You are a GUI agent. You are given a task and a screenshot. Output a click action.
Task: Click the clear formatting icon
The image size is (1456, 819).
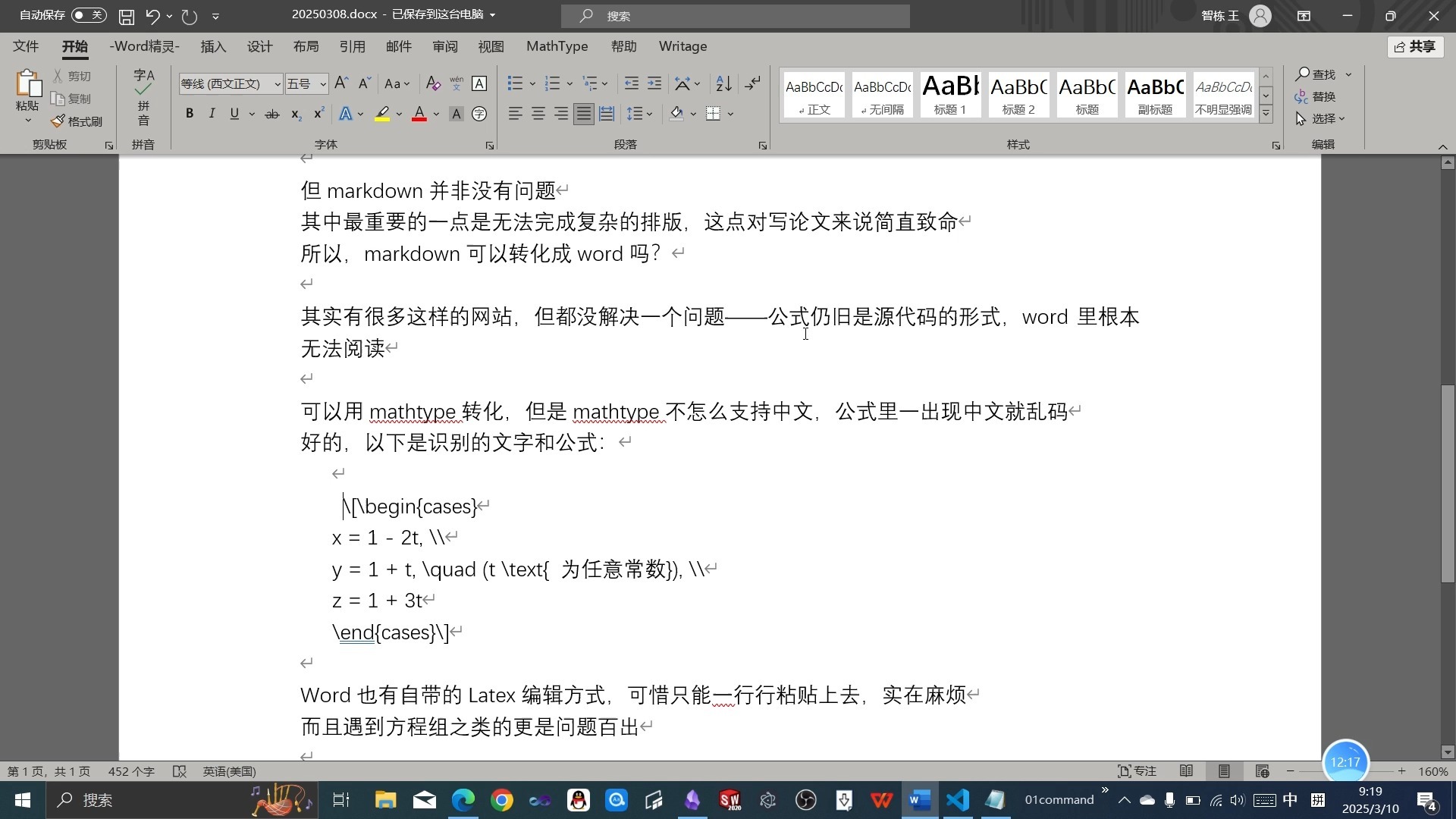[x=433, y=83]
